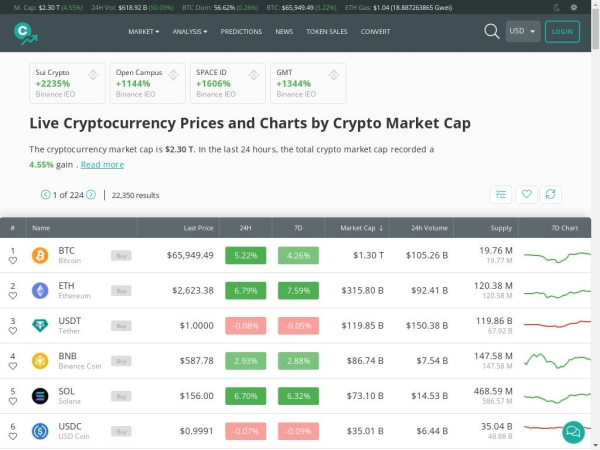The width and height of the screenshot is (600, 450).
Task: Open the search magnifier icon
Action: click(x=492, y=31)
